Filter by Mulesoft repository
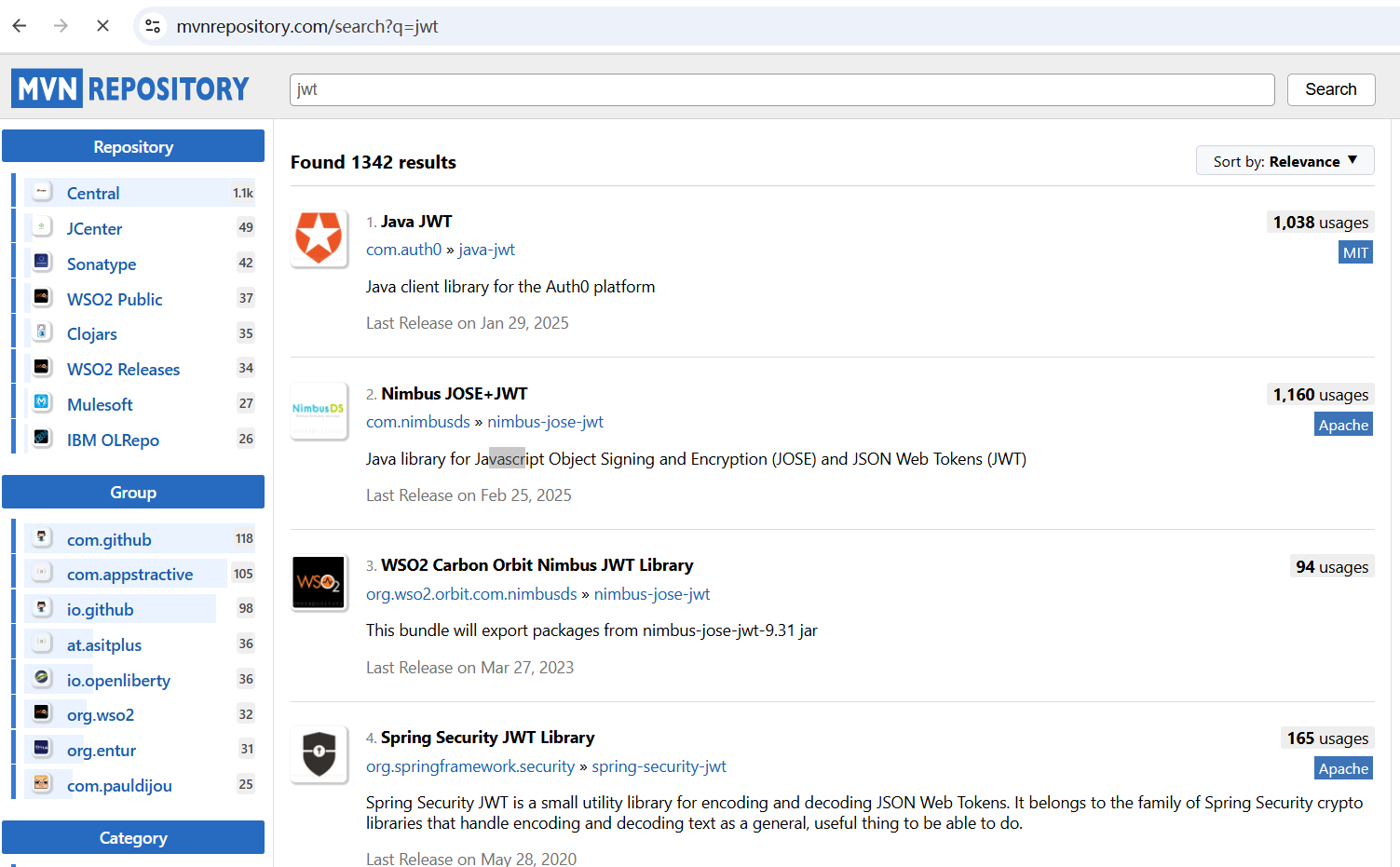The width and height of the screenshot is (1400, 867). tap(100, 404)
